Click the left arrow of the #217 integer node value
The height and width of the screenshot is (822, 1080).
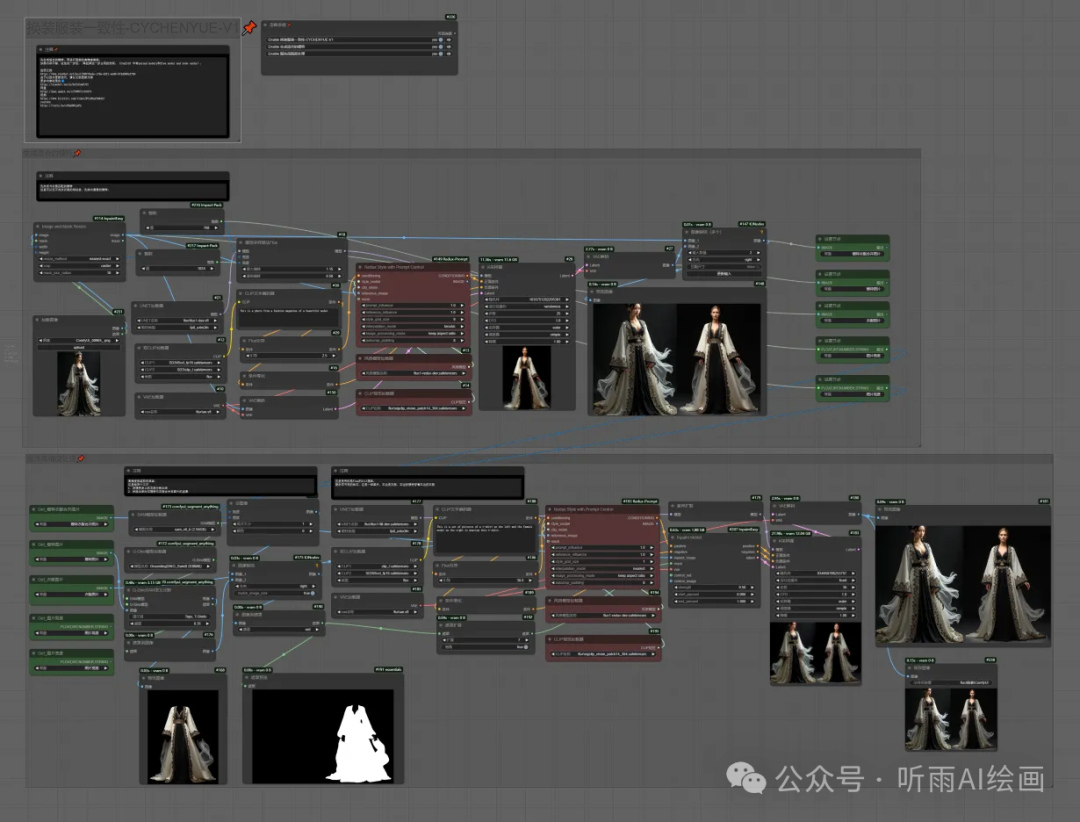(142, 268)
